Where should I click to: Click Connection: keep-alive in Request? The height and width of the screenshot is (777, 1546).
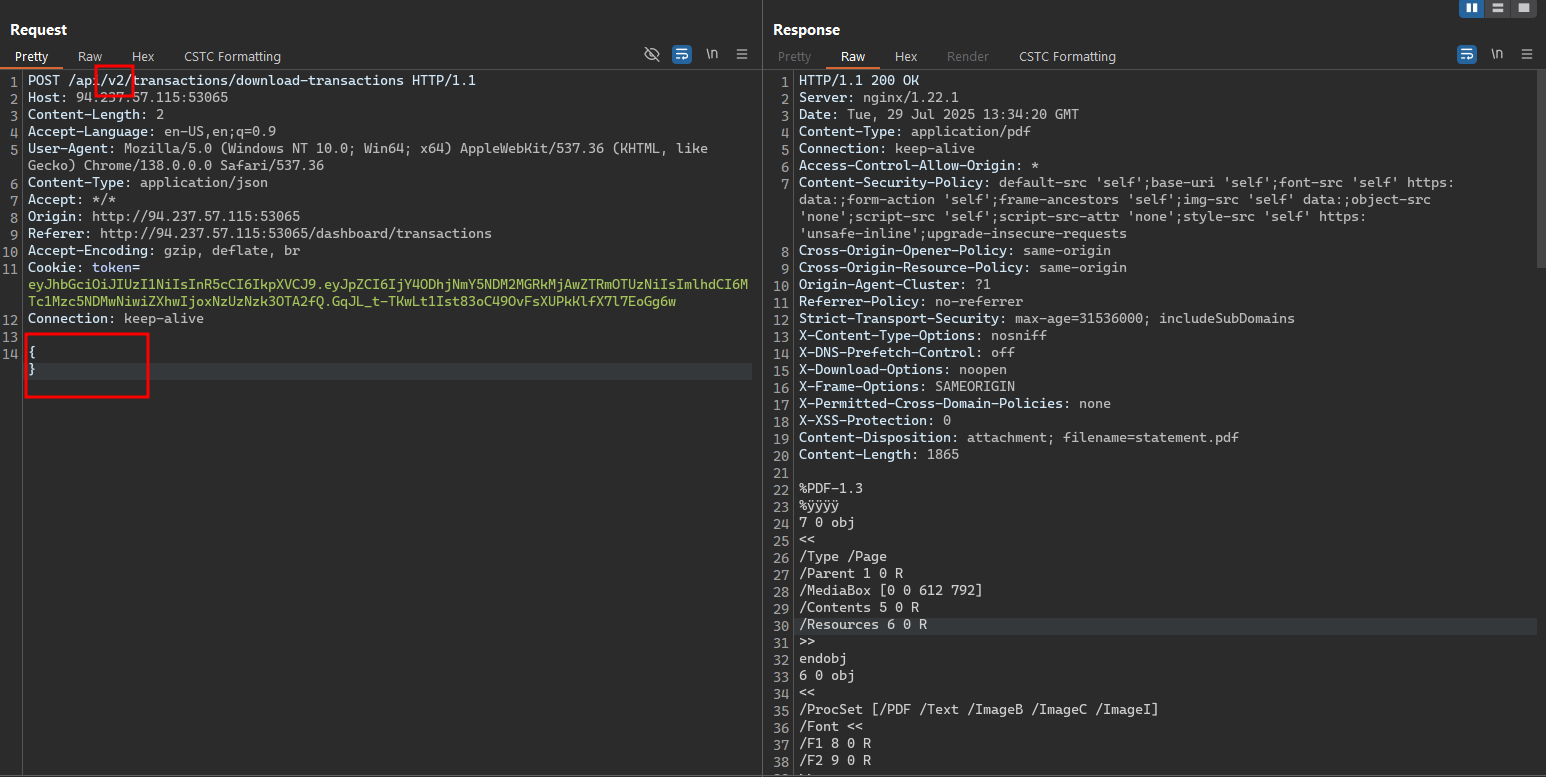116,318
